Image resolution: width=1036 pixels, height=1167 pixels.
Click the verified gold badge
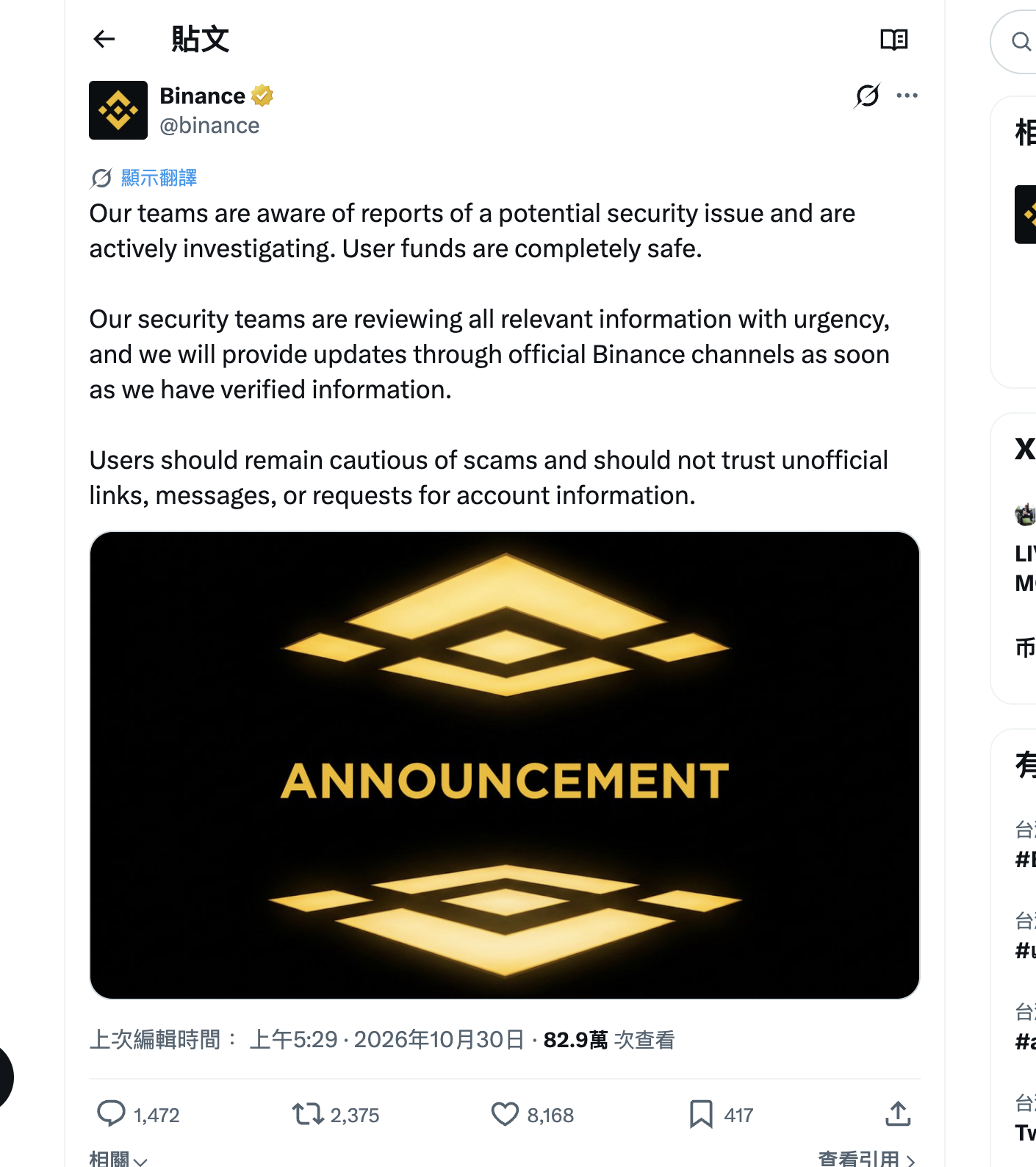262,96
